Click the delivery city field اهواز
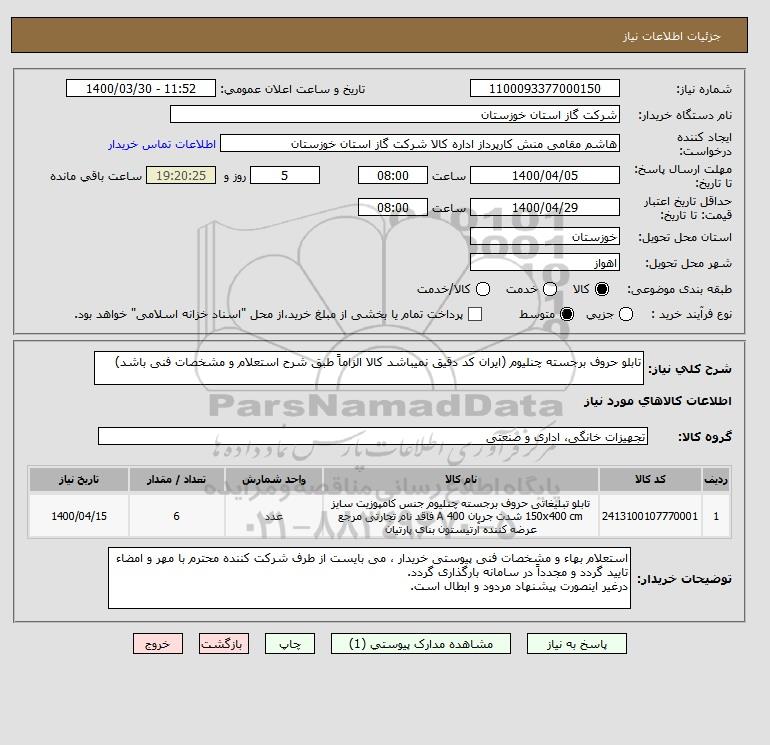Screen dimensions: 770x745 click(x=545, y=263)
